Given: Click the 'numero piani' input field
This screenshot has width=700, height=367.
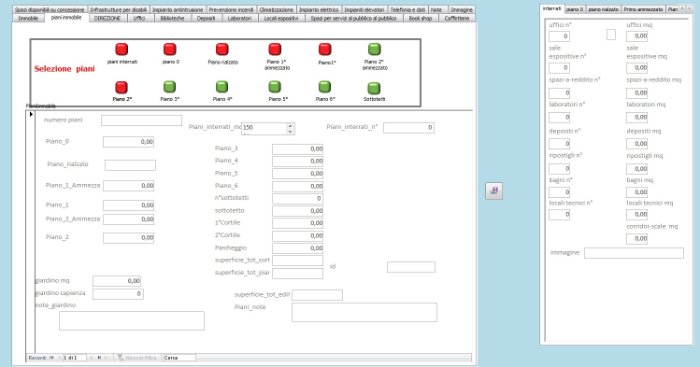Looking at the screenshot, I should point(141,121).
